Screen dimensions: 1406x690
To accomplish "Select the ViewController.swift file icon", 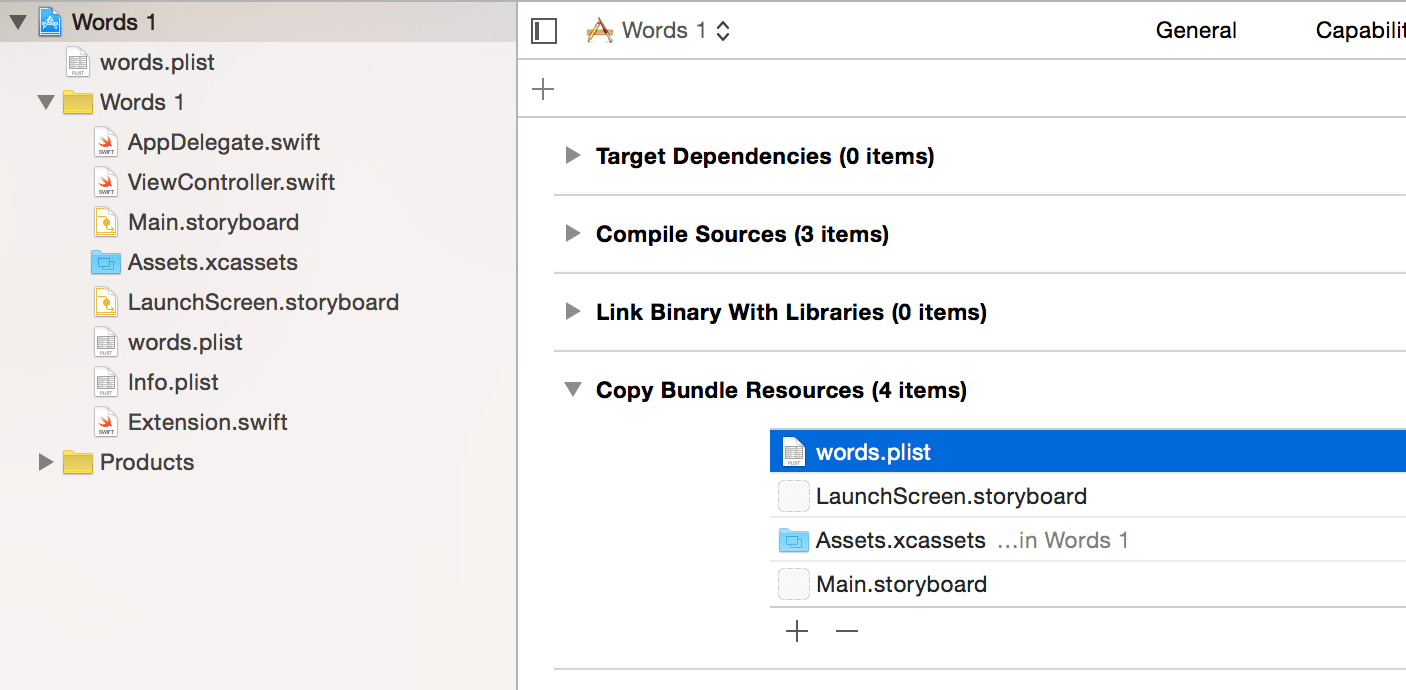I will click(105, 182).
